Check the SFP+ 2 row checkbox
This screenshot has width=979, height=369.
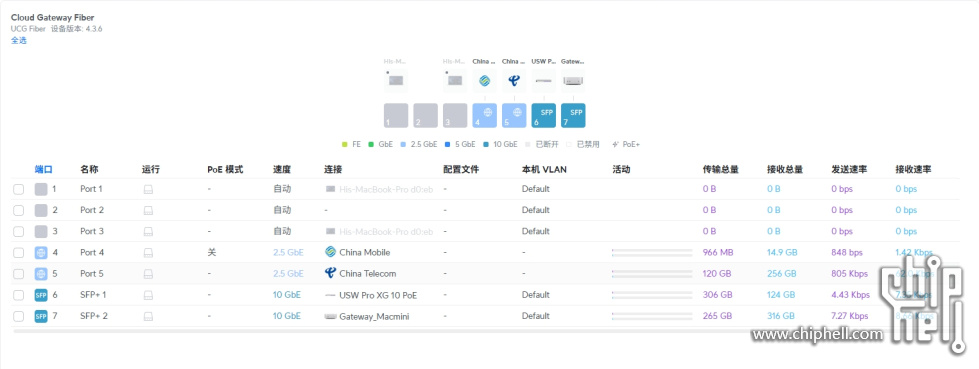click(19, 317)
